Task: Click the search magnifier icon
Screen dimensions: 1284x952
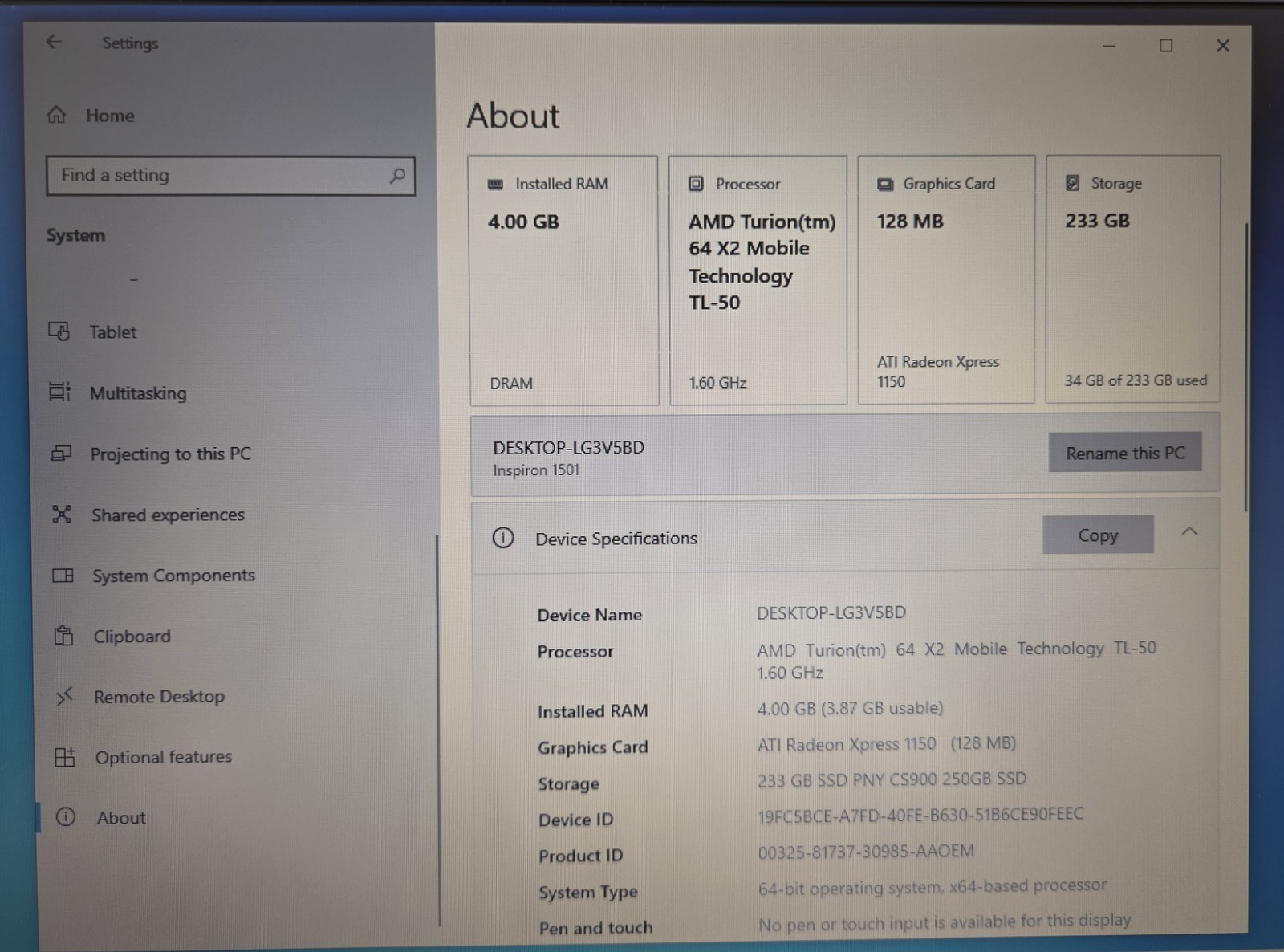Action: (x=396, y=175)
